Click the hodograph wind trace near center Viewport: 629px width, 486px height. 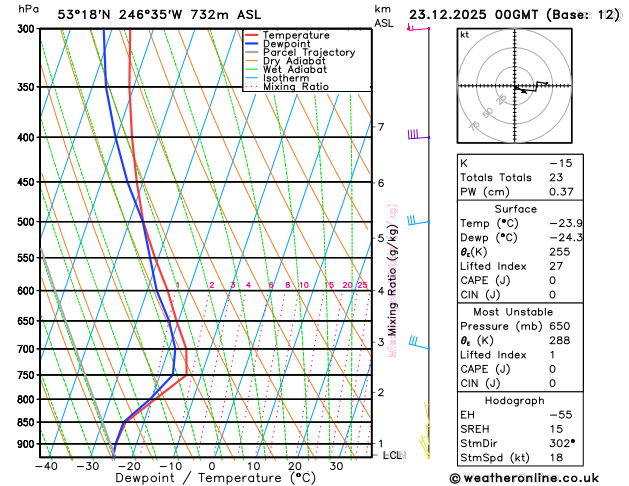[x=530, y=87]
